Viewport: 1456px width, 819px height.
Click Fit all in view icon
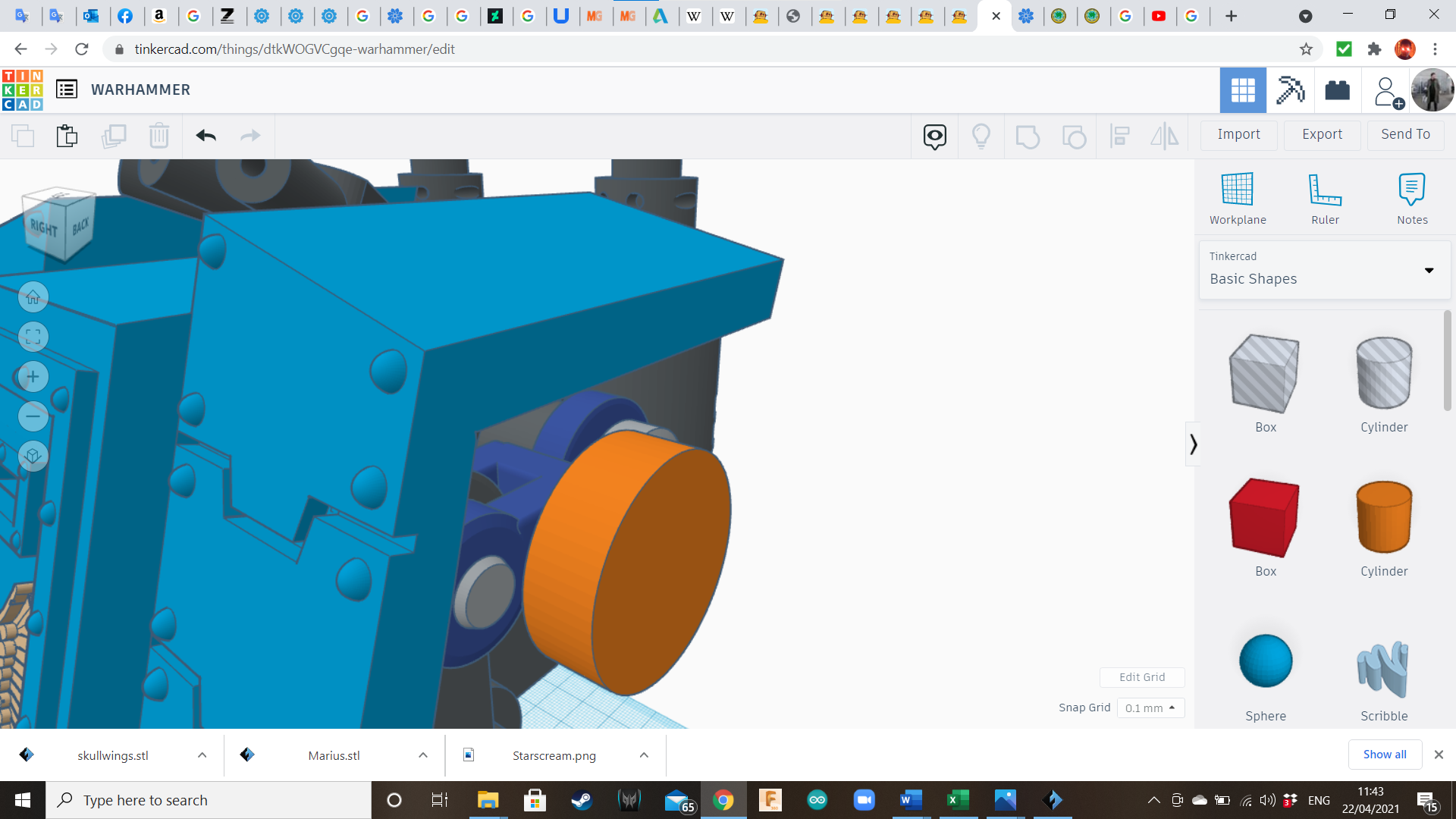coord(33,337)
